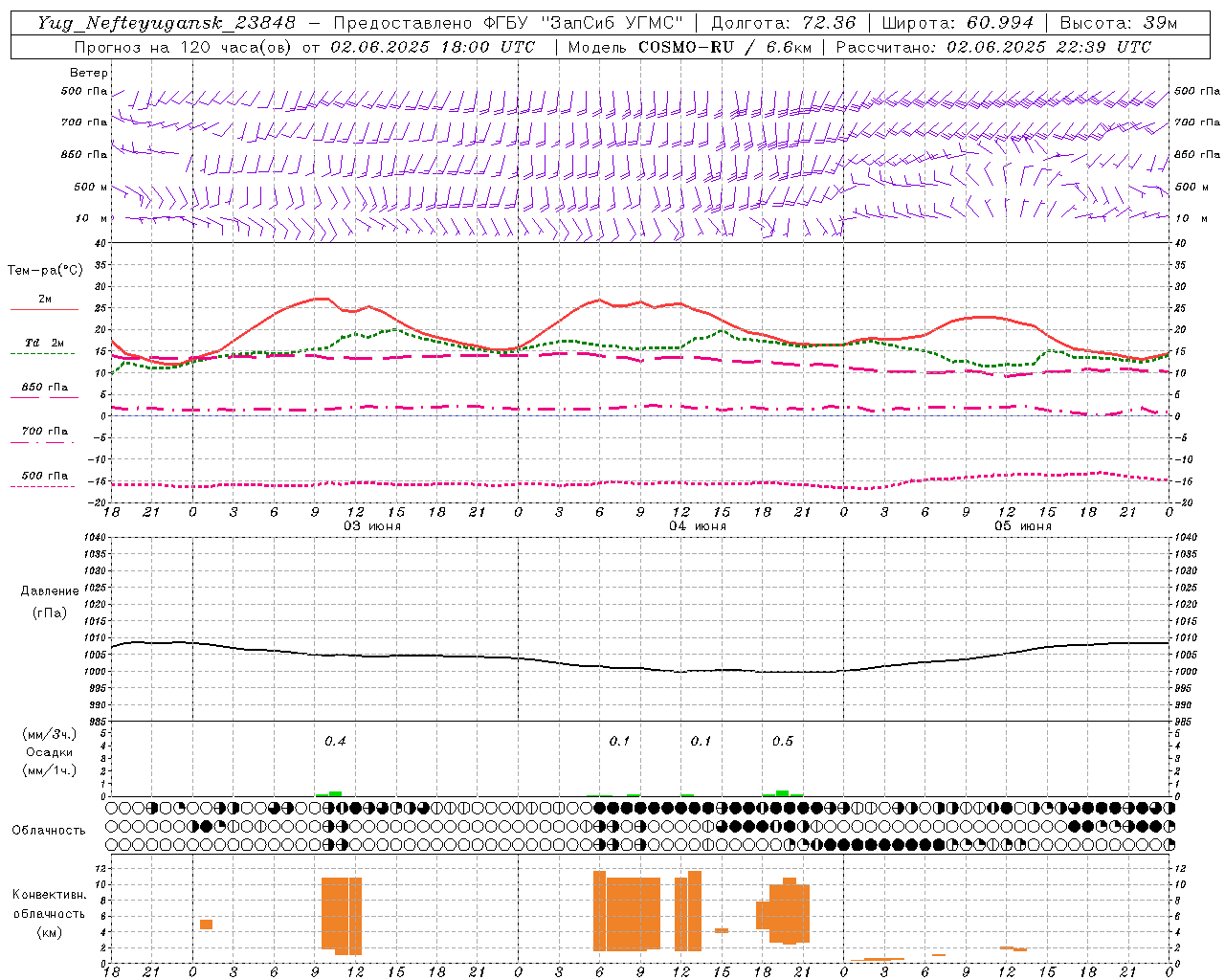Click the 03 июня date label
This screenshot has height=980, width=1225.
pyautogui.click(x=372, y=526)
